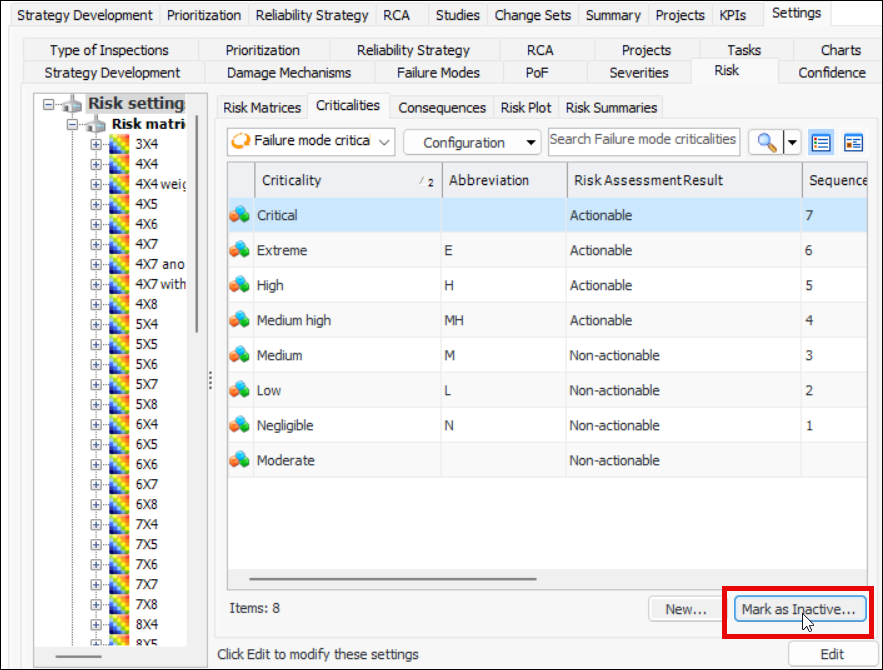Click the Medium high row icon

pyautogui.click(x=240, y=320)
